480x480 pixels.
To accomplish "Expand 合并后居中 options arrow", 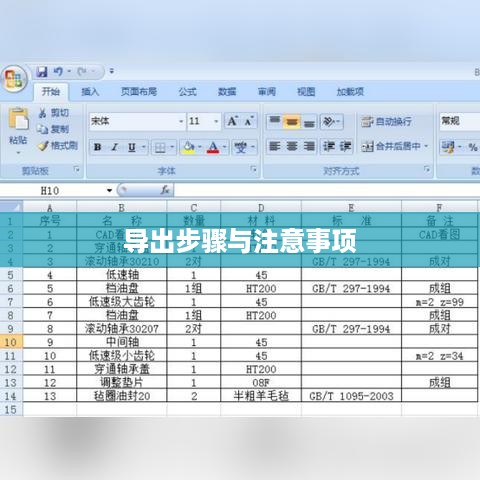I will pos(426,146).
